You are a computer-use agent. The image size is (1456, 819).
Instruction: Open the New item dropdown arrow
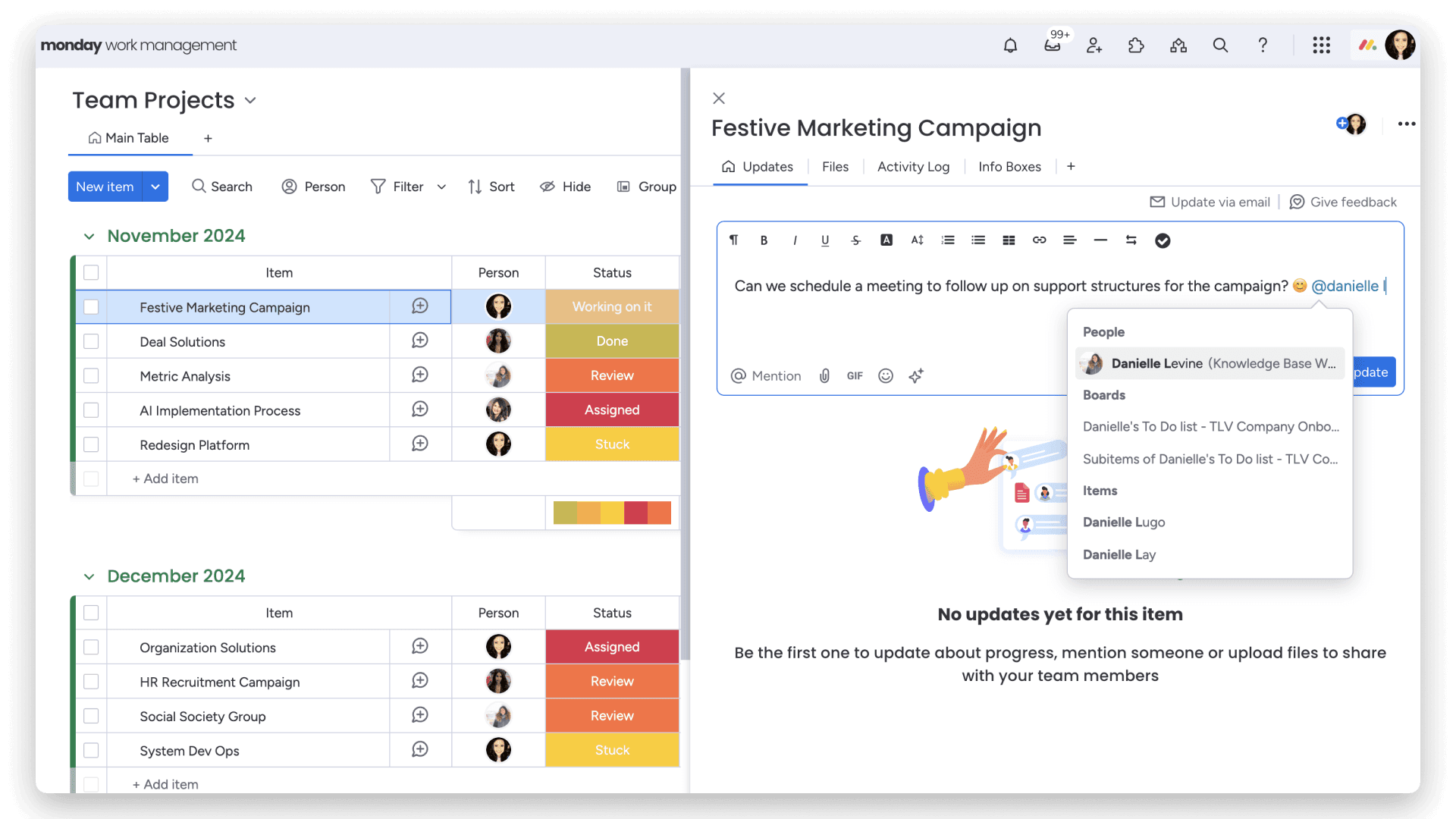coord(155,186)
